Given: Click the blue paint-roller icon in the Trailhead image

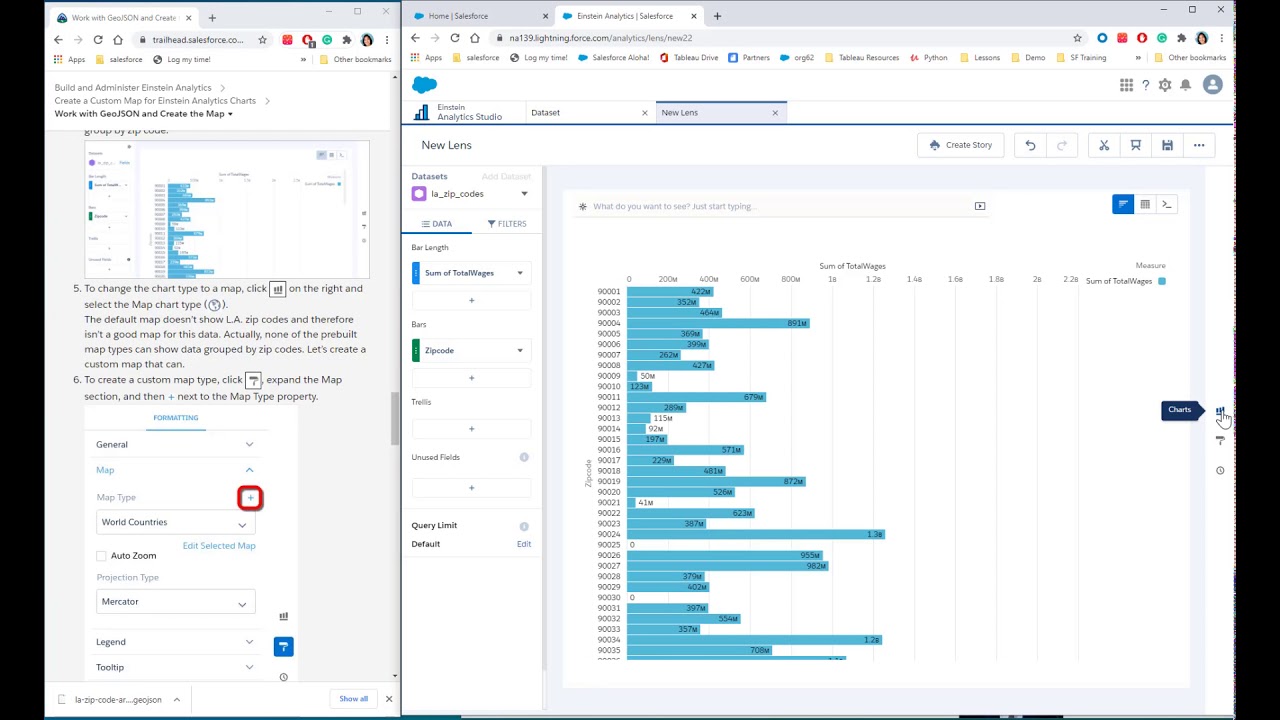Looking at the screenshot, I should [283, 647].
